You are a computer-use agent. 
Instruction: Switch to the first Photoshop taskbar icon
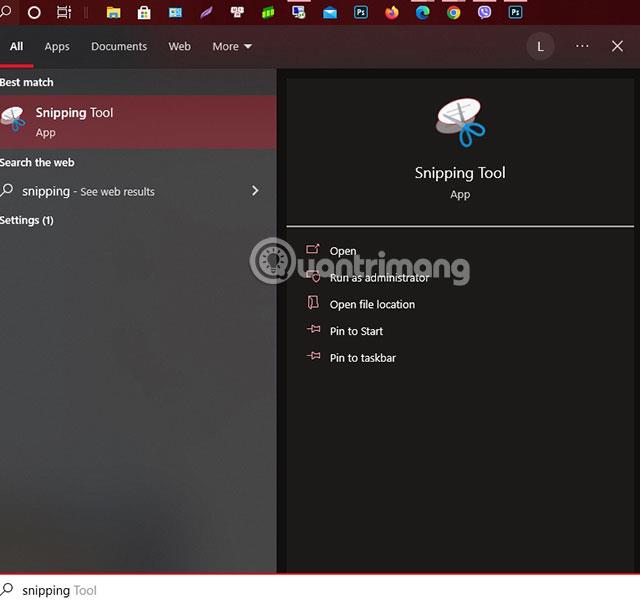coord(361,12)
